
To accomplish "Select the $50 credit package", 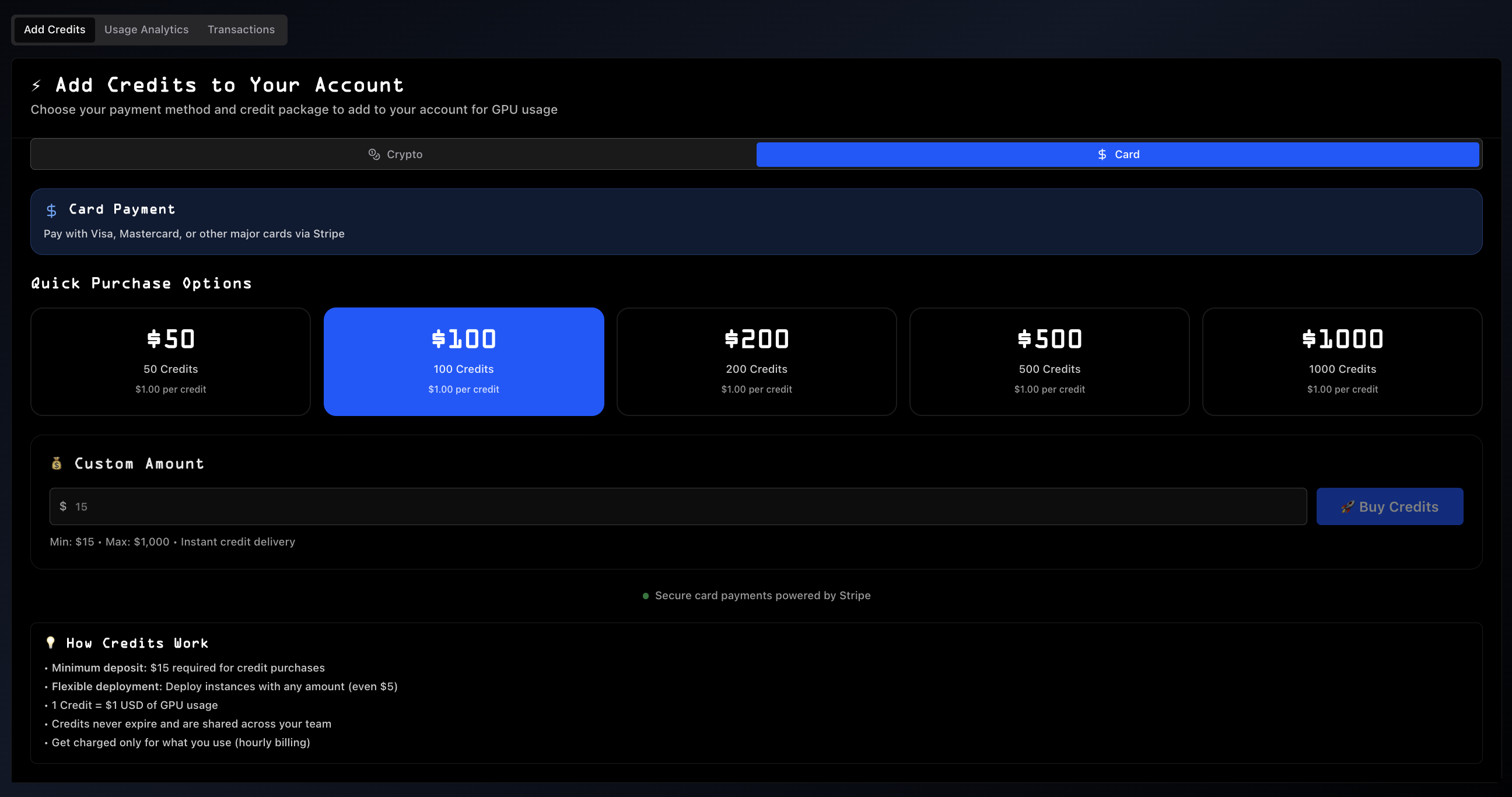I will point(170,362).
